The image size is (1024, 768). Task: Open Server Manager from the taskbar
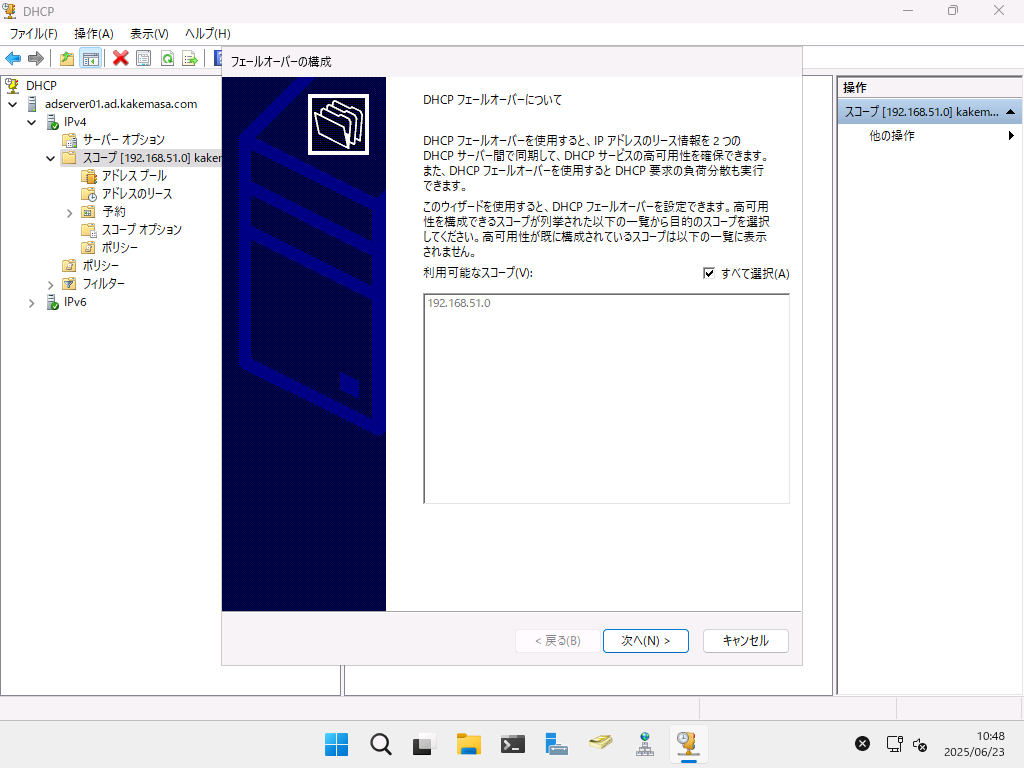556,744
